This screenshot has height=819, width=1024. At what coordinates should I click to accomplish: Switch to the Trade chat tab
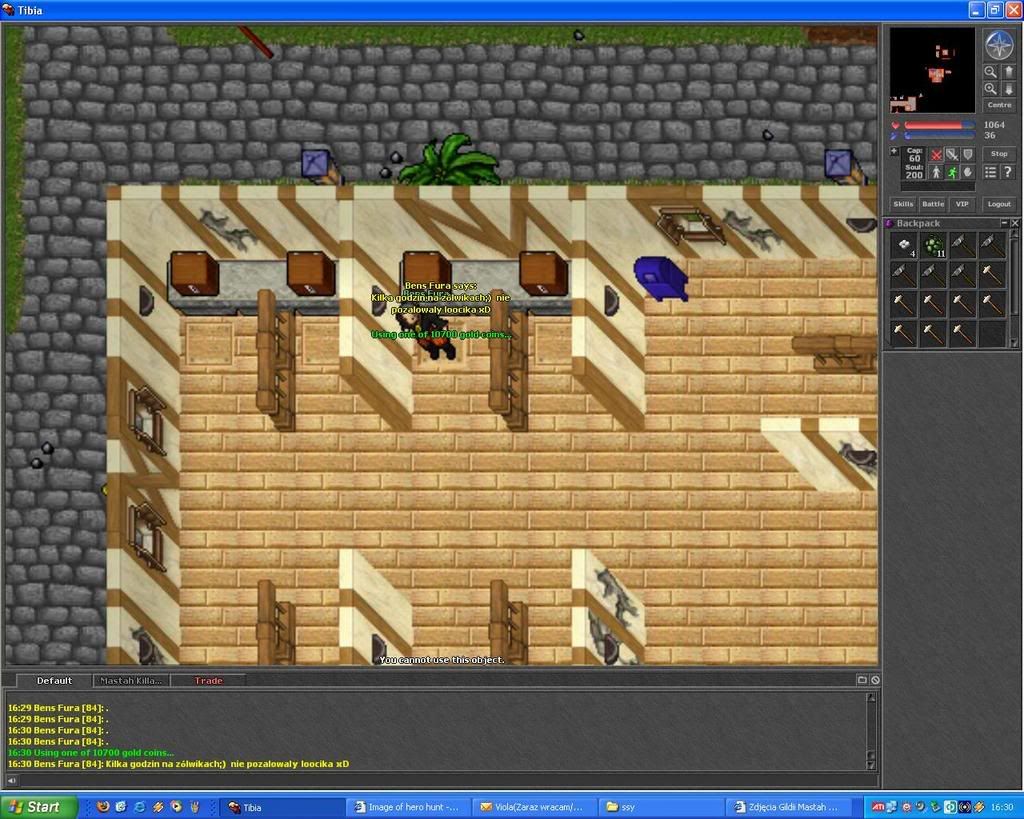click(x=208, y=681)
